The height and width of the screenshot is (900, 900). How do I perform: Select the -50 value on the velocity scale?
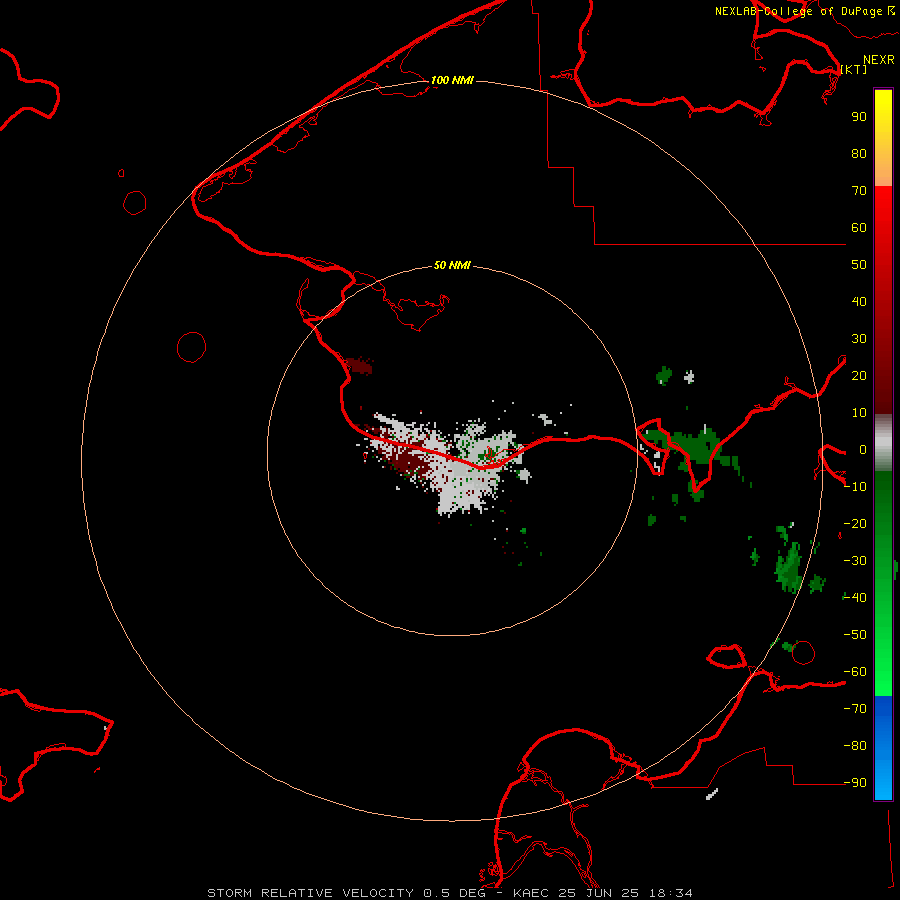click(x=855, y=634)
